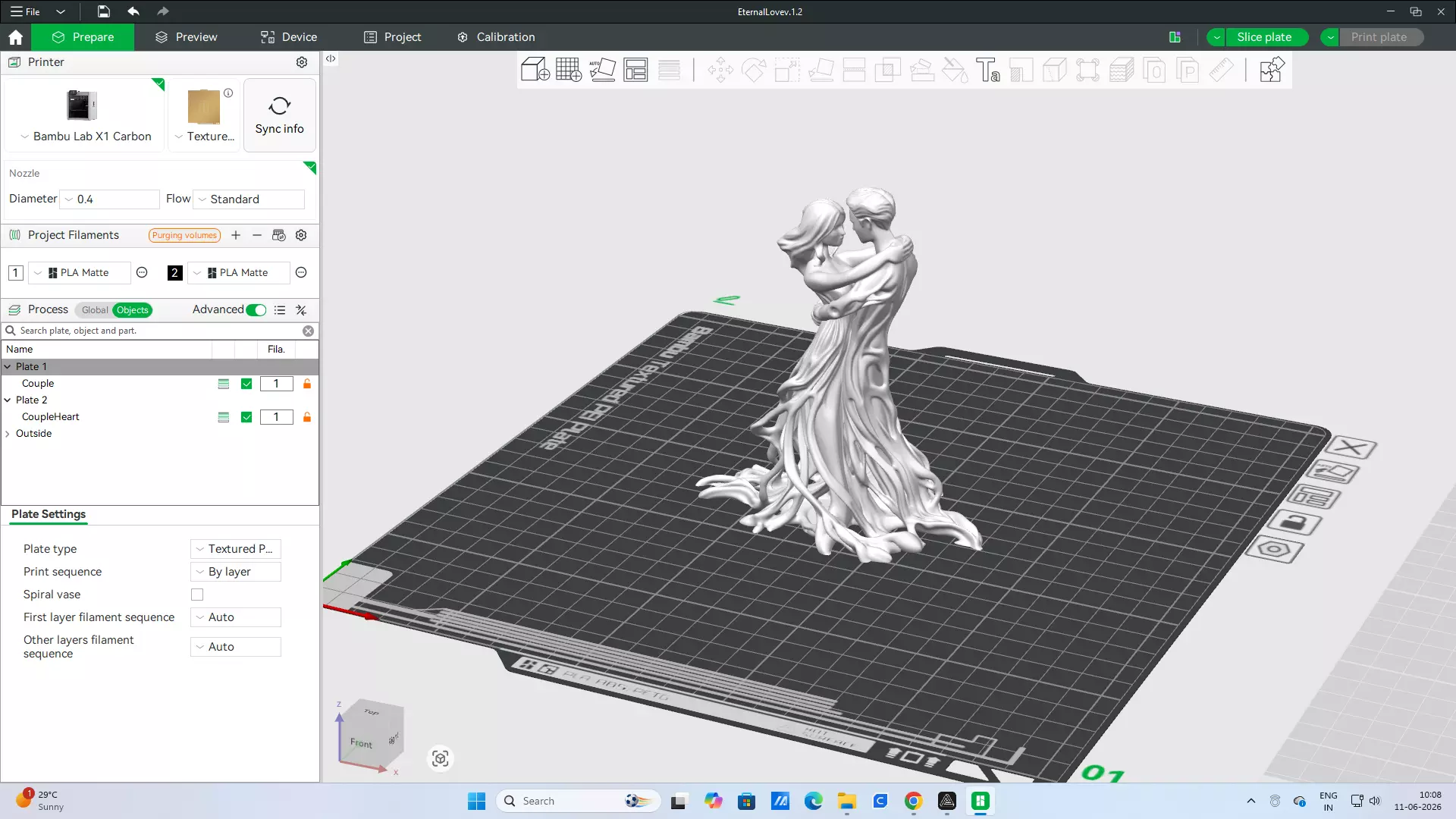Uncheck printable box for Couple
The image size is (1456, 819).
coord(246,384)
